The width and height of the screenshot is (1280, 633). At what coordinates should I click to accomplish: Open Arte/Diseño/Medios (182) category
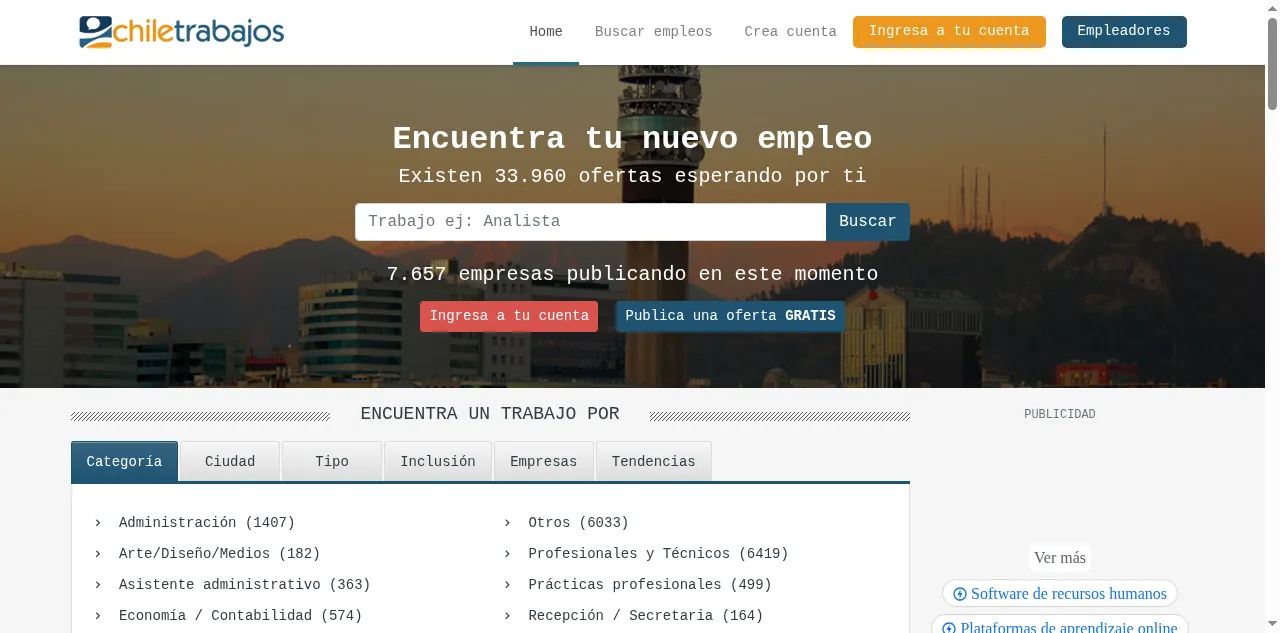pos(220,554)
